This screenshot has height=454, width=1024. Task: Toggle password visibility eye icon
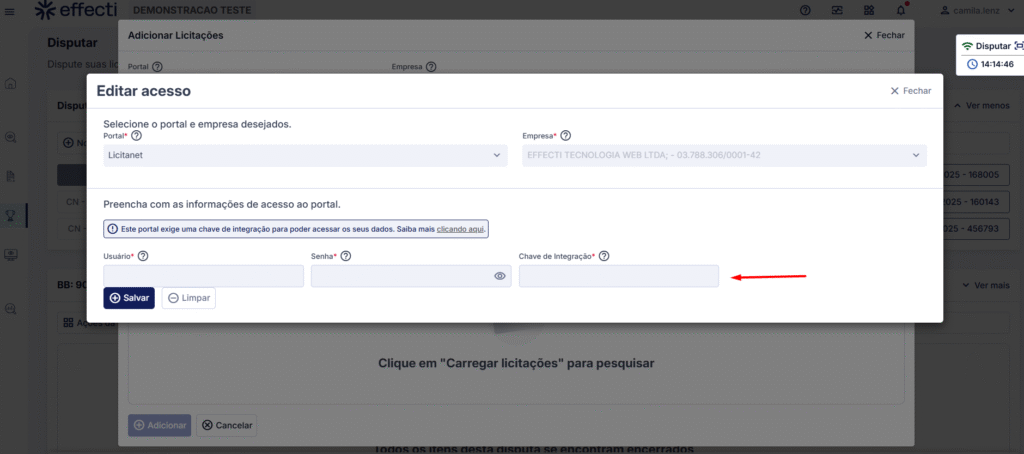click(500, 276)
